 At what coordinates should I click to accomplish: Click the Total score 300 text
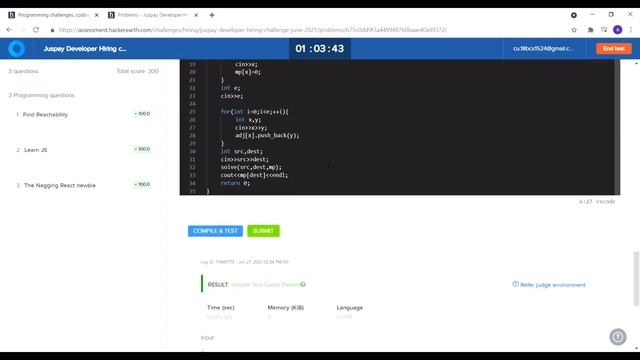coord(137,71)
